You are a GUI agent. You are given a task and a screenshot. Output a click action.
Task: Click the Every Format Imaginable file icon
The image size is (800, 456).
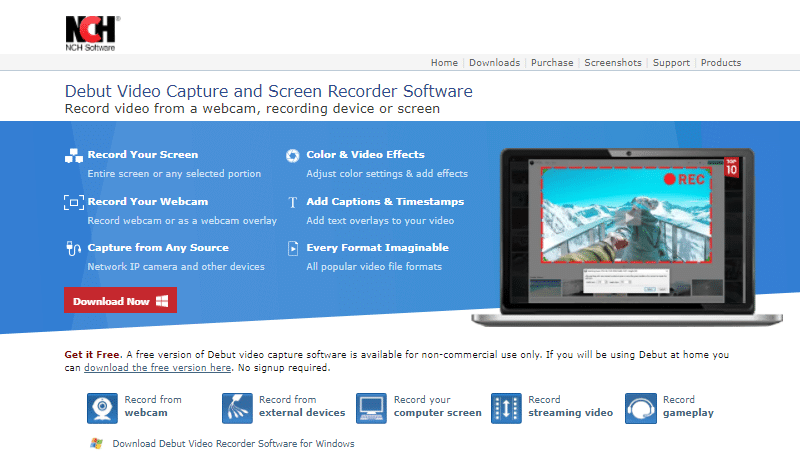coord(293,248)
